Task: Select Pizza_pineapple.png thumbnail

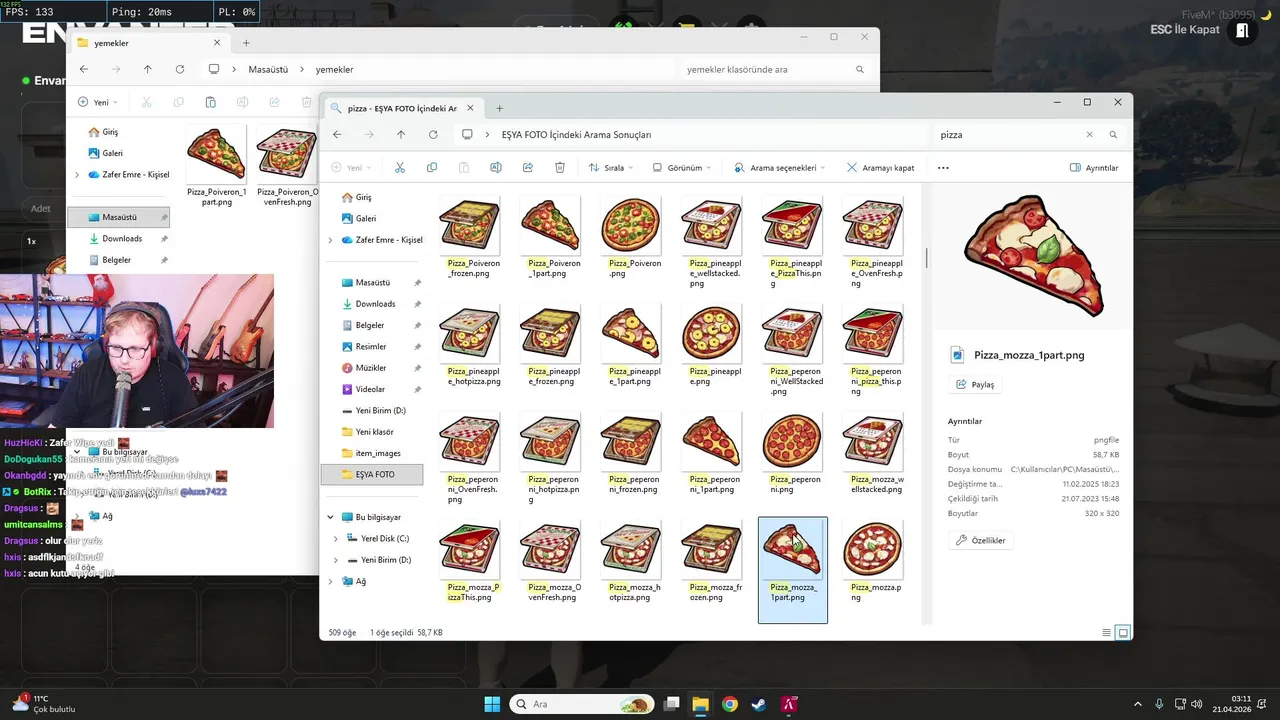Action: click(712, 346)
